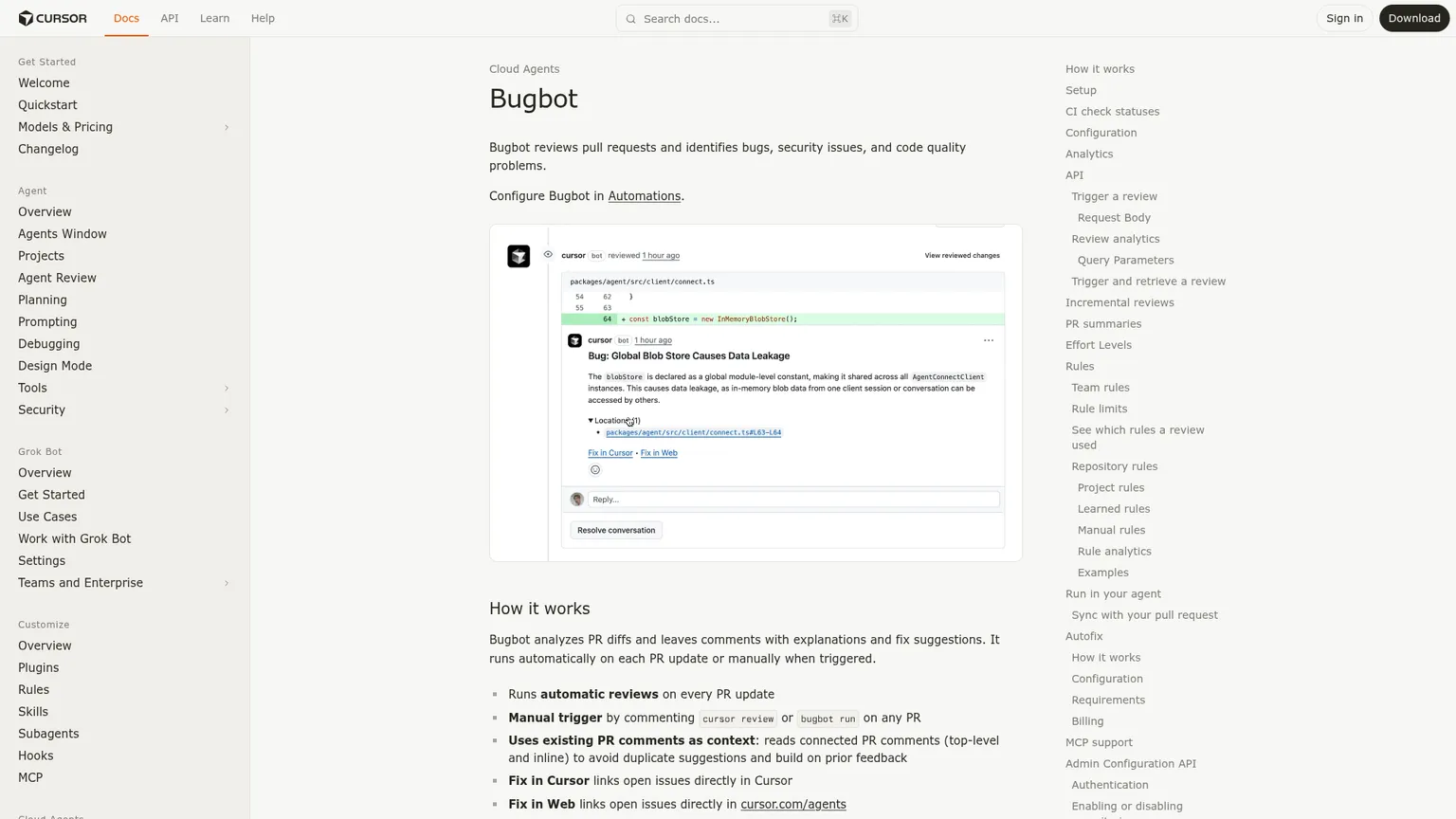
Task: Jump to MCP support section
Action: point(1099,743)
